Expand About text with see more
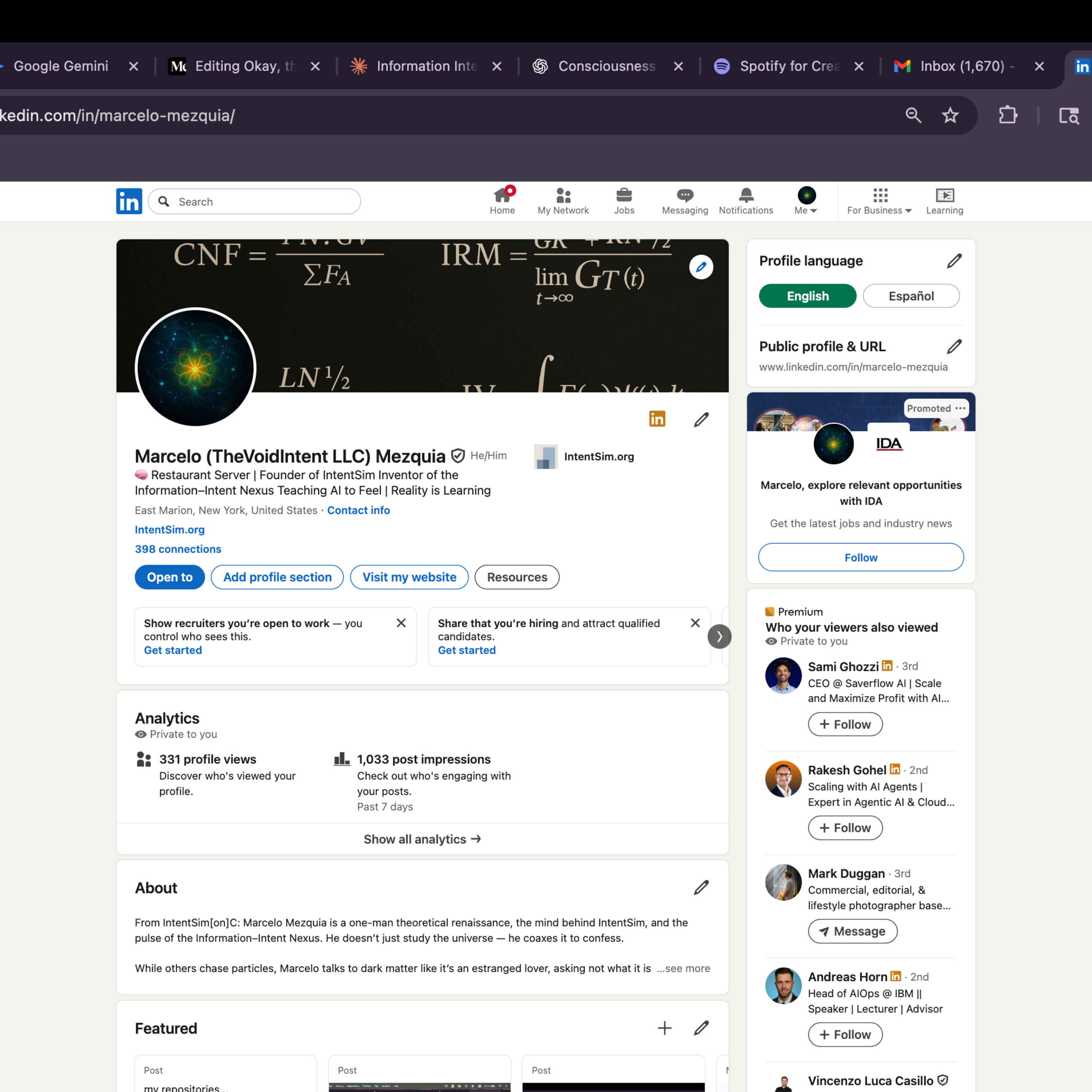 point(683,968)
